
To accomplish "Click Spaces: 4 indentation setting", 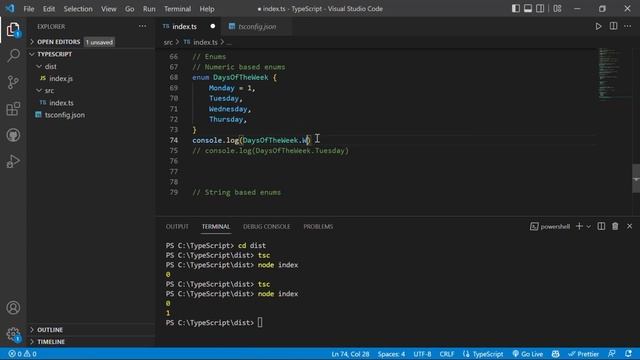I will click(x=391, y=354).
